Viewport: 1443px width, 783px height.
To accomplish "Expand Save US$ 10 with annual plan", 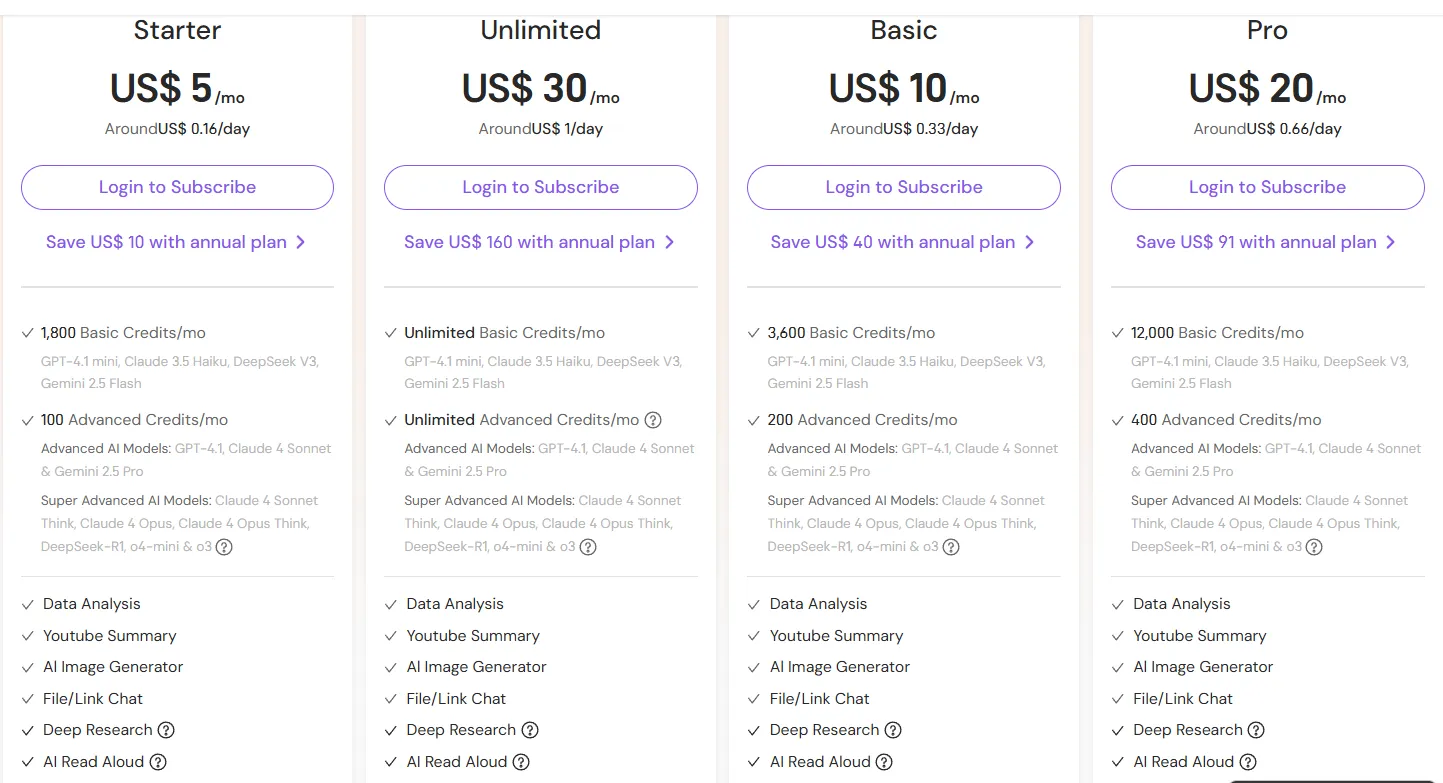I will point(176,242).
